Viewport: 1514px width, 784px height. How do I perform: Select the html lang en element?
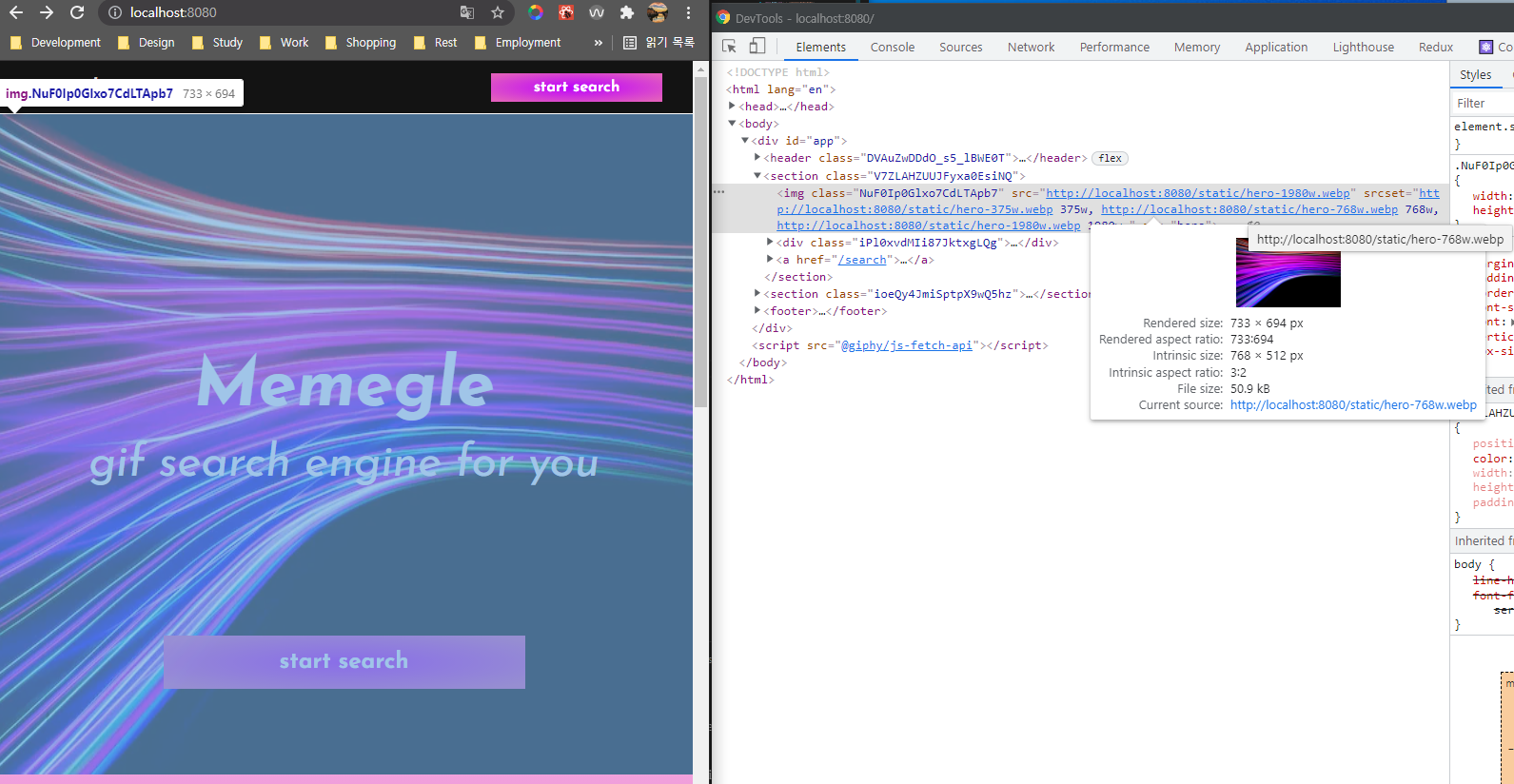point(780,89)
